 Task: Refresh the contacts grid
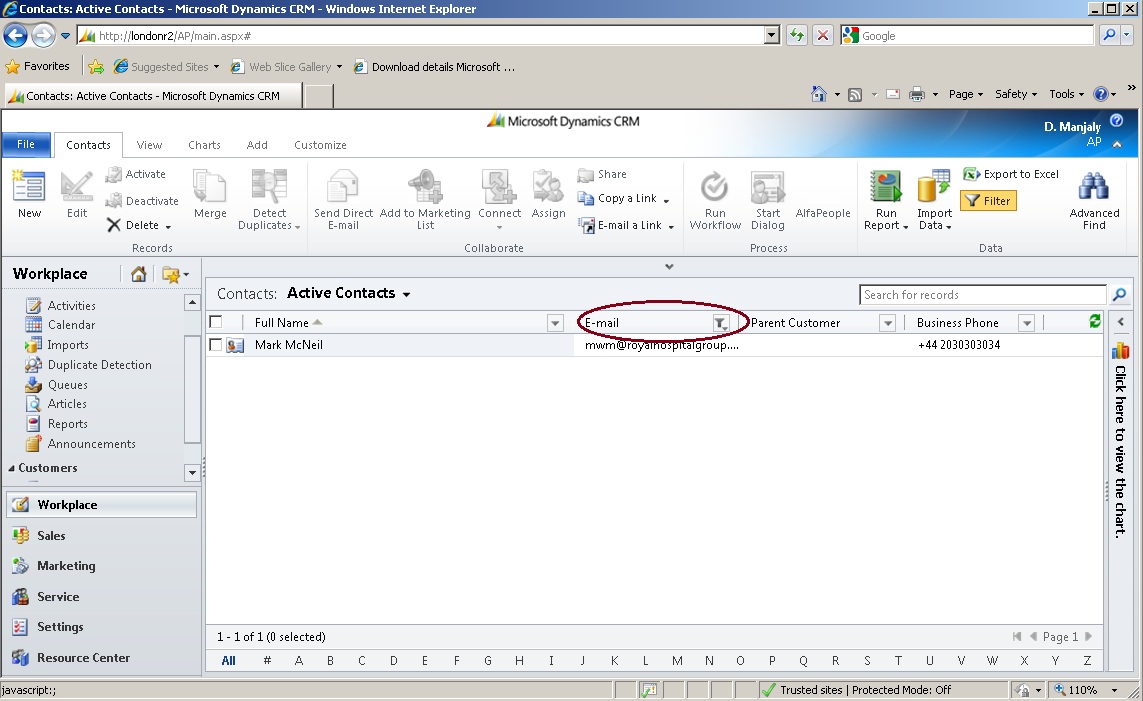click(1094, 321)
